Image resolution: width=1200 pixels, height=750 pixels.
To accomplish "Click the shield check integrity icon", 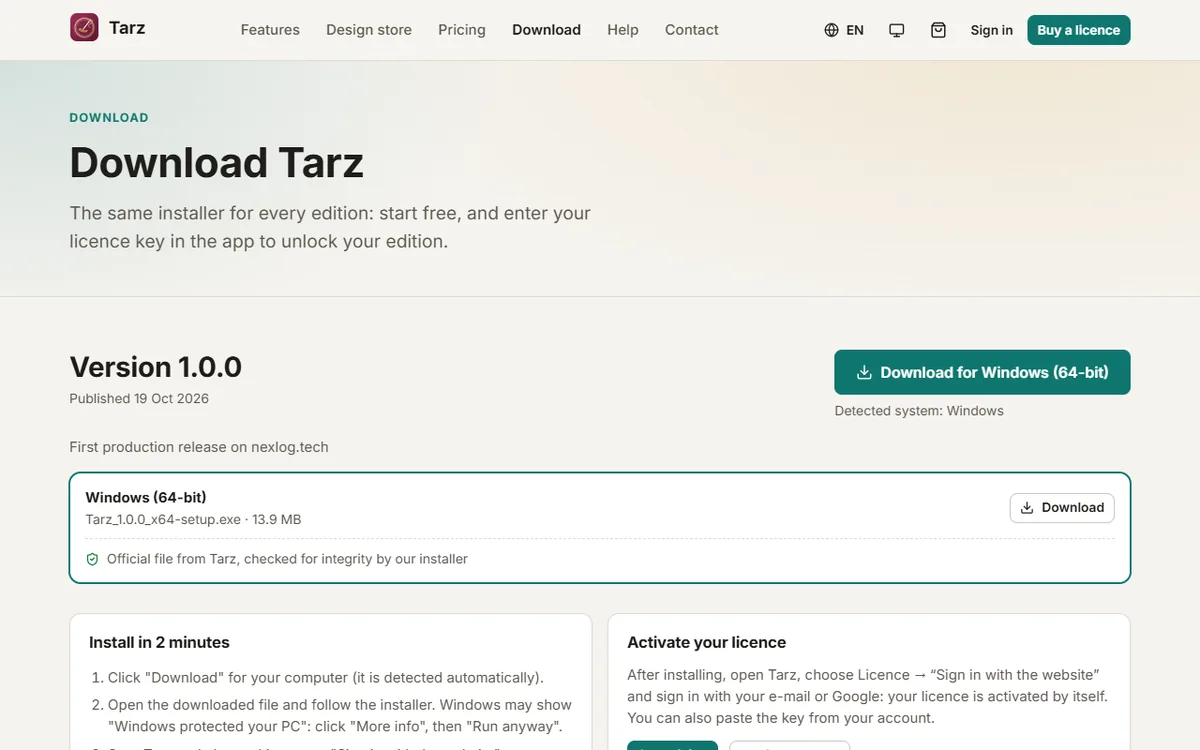I will (93, 559).
